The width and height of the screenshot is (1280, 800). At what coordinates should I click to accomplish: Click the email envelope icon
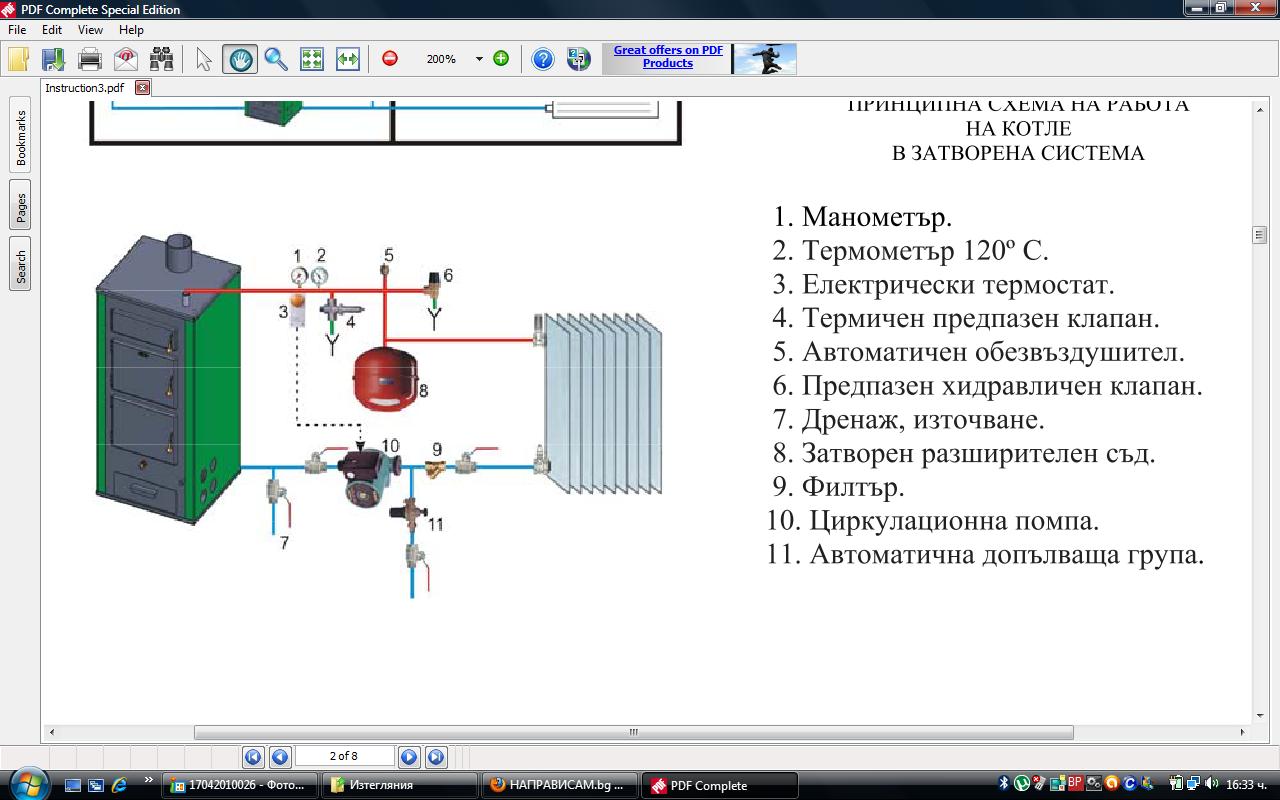[126, 59]
